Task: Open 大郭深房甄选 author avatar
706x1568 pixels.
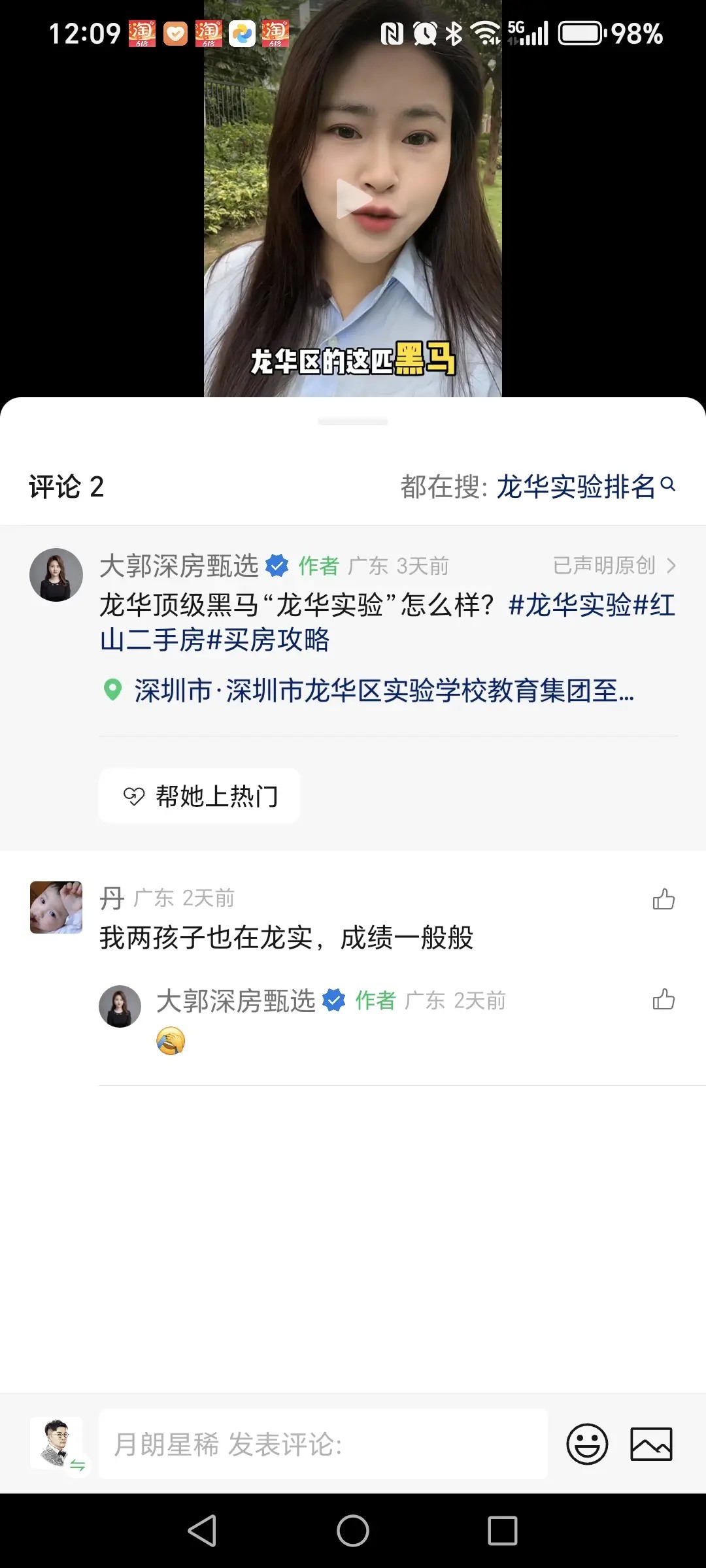Action: coord(56,575)
